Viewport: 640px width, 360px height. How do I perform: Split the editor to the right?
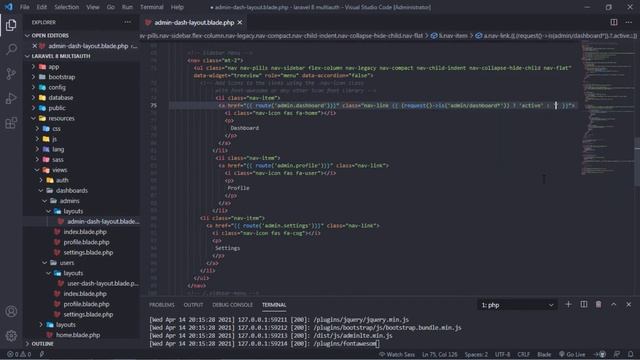(614, 22)
